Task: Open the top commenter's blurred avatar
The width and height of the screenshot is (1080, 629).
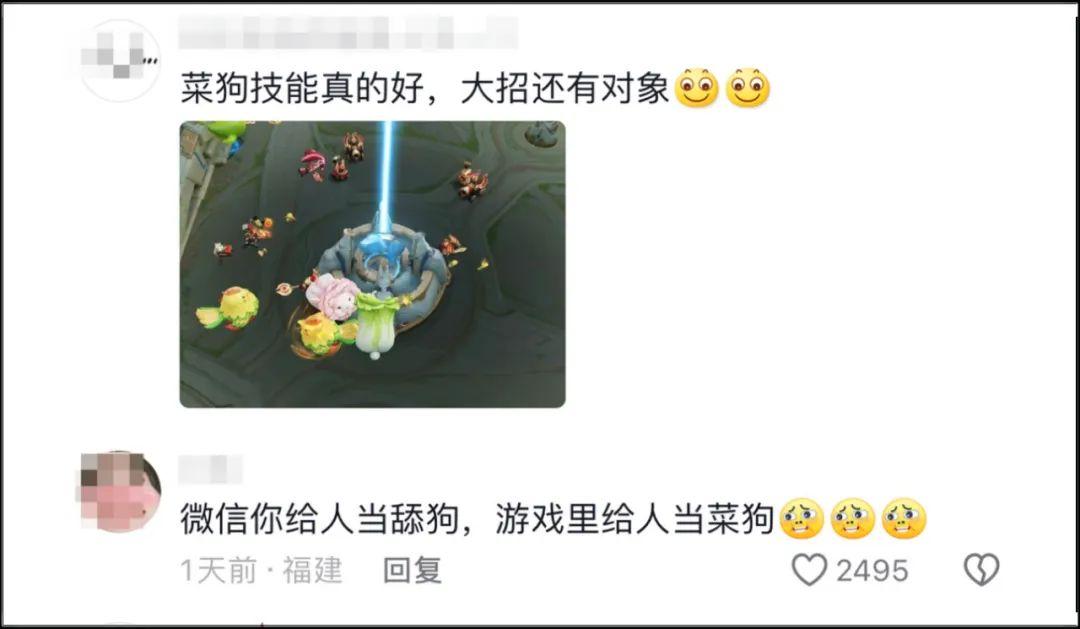Action: tap(120, 61)
